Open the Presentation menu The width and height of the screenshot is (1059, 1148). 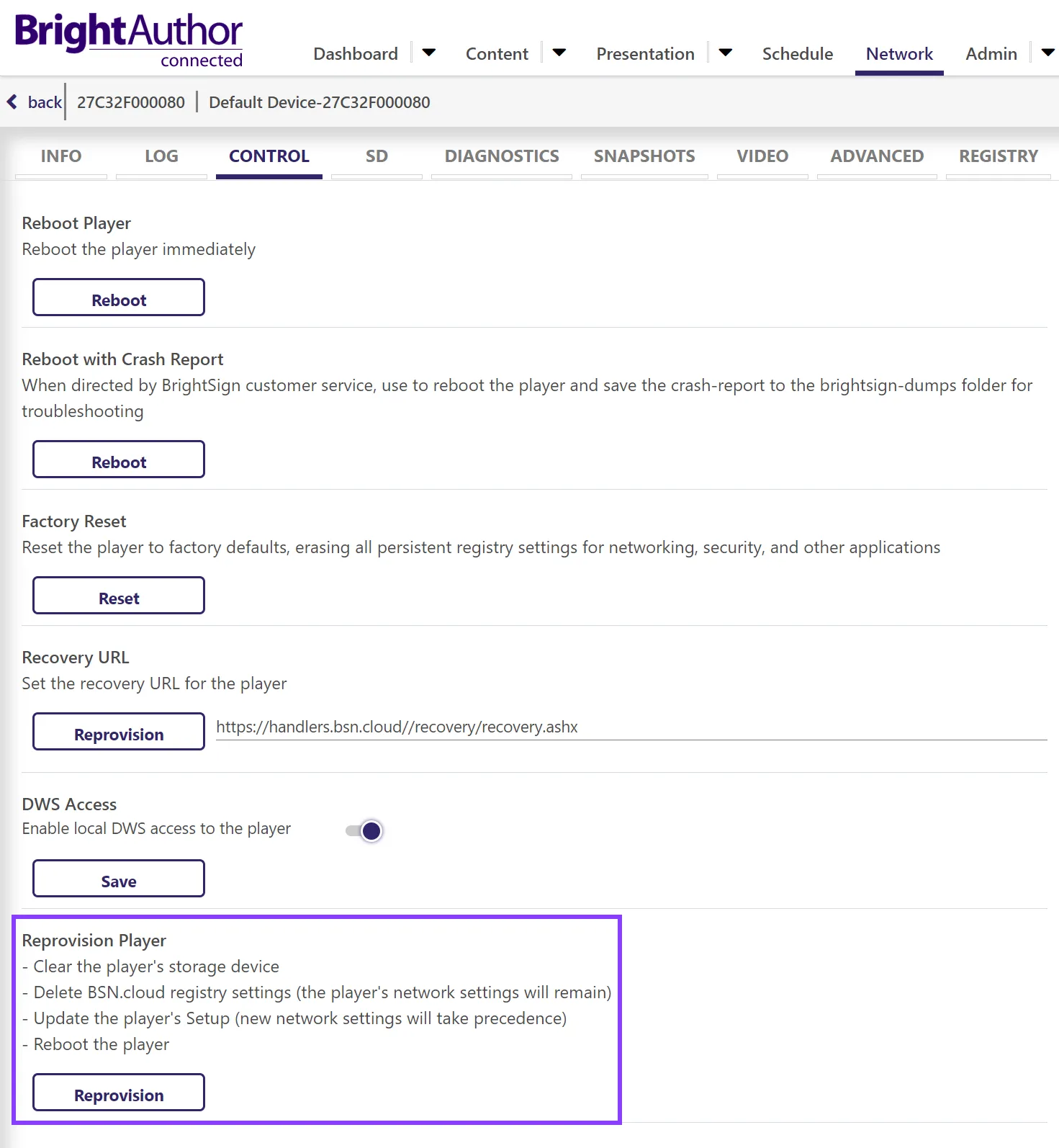pyautogui.click(x=645, y=54)
